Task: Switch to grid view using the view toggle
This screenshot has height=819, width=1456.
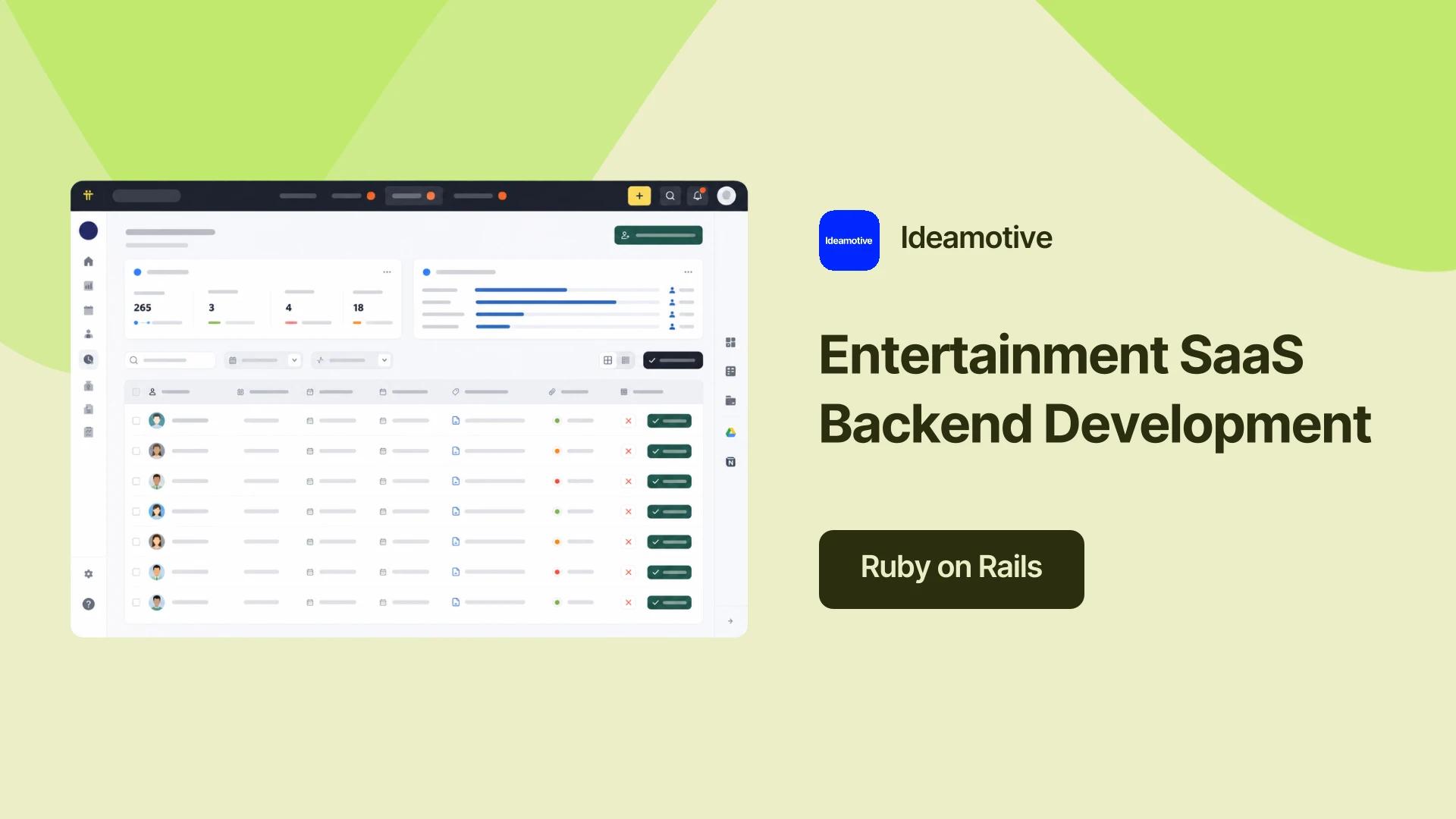Action: tap(607, 360)
